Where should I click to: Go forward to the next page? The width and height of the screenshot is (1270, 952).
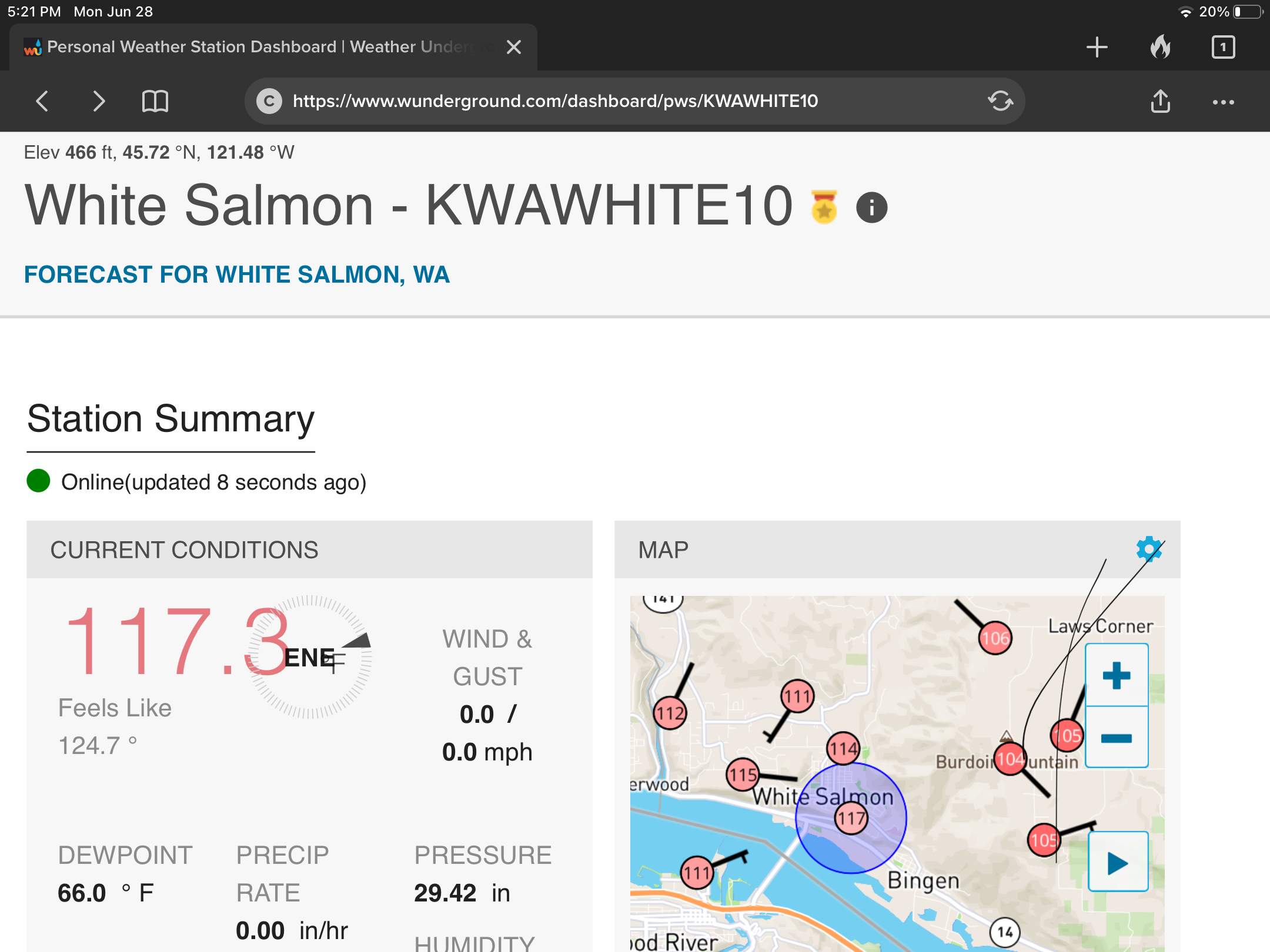pyautogui.click(x=99, y=101)
